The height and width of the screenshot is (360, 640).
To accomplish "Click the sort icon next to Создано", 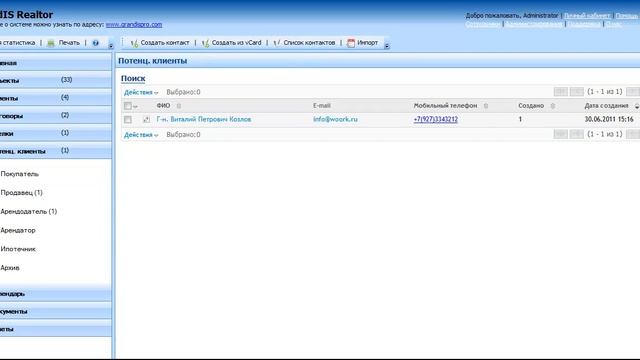I will (x=553, y=106).
